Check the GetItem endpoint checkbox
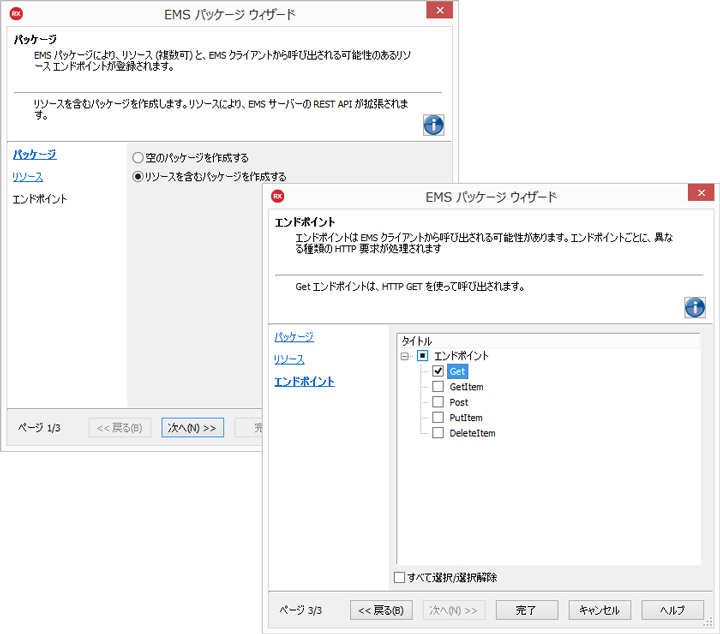 coord(438,387)
